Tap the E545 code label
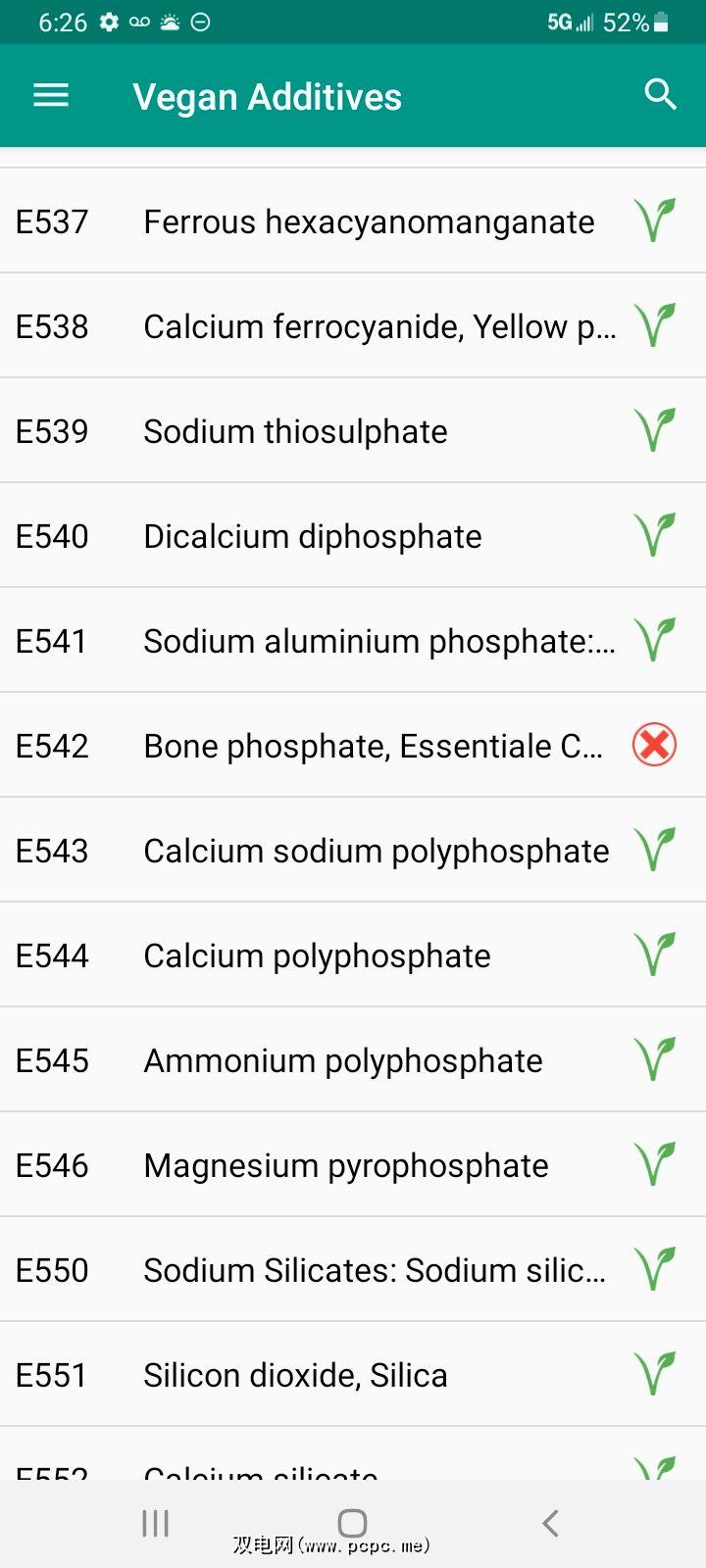This screenshot has height=1568, width=706. click(52, 1060)
